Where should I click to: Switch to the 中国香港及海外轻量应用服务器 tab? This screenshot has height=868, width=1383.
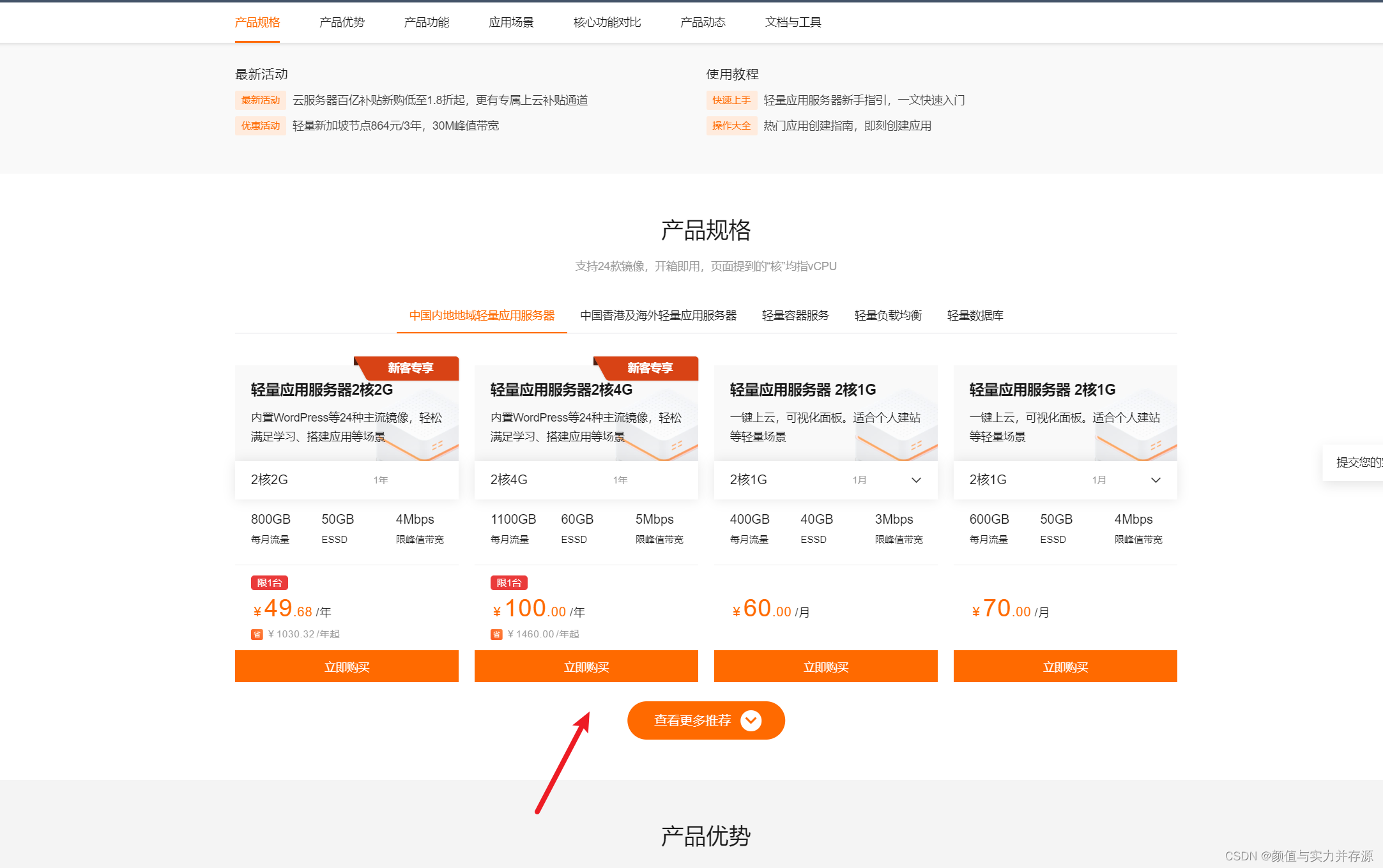(x=659, y=315)
